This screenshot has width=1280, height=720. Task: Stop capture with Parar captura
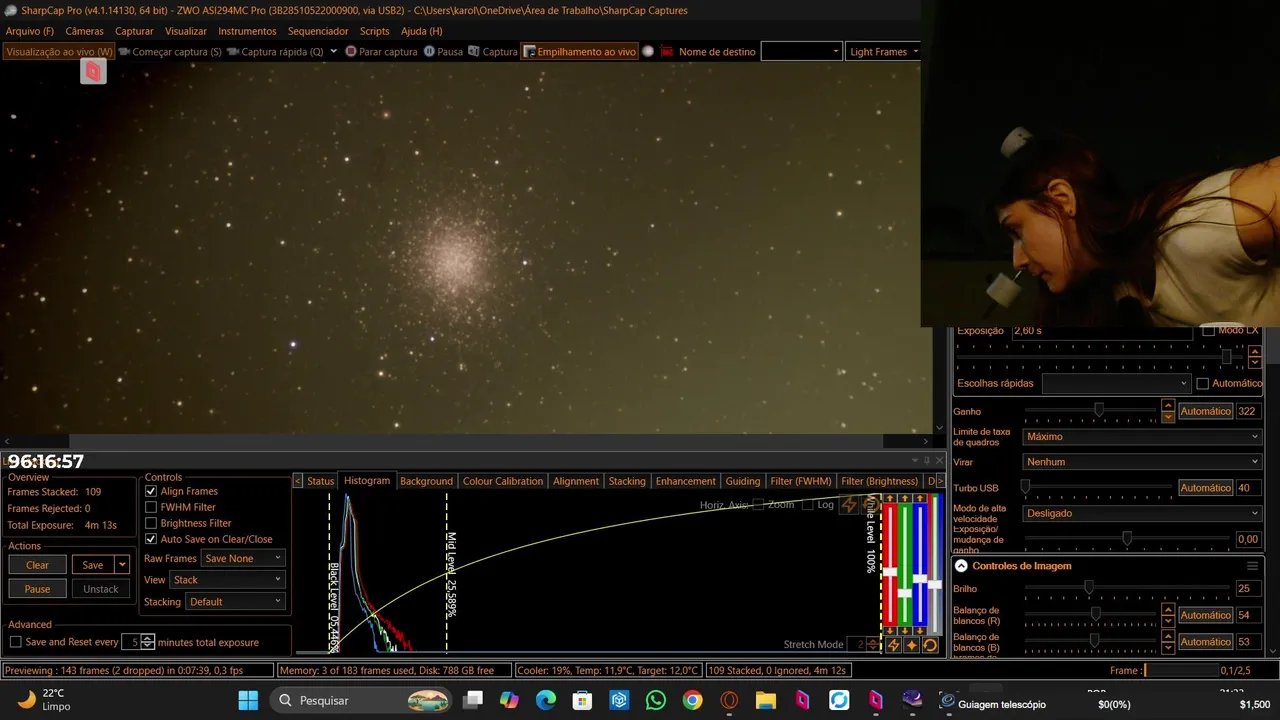381,52
